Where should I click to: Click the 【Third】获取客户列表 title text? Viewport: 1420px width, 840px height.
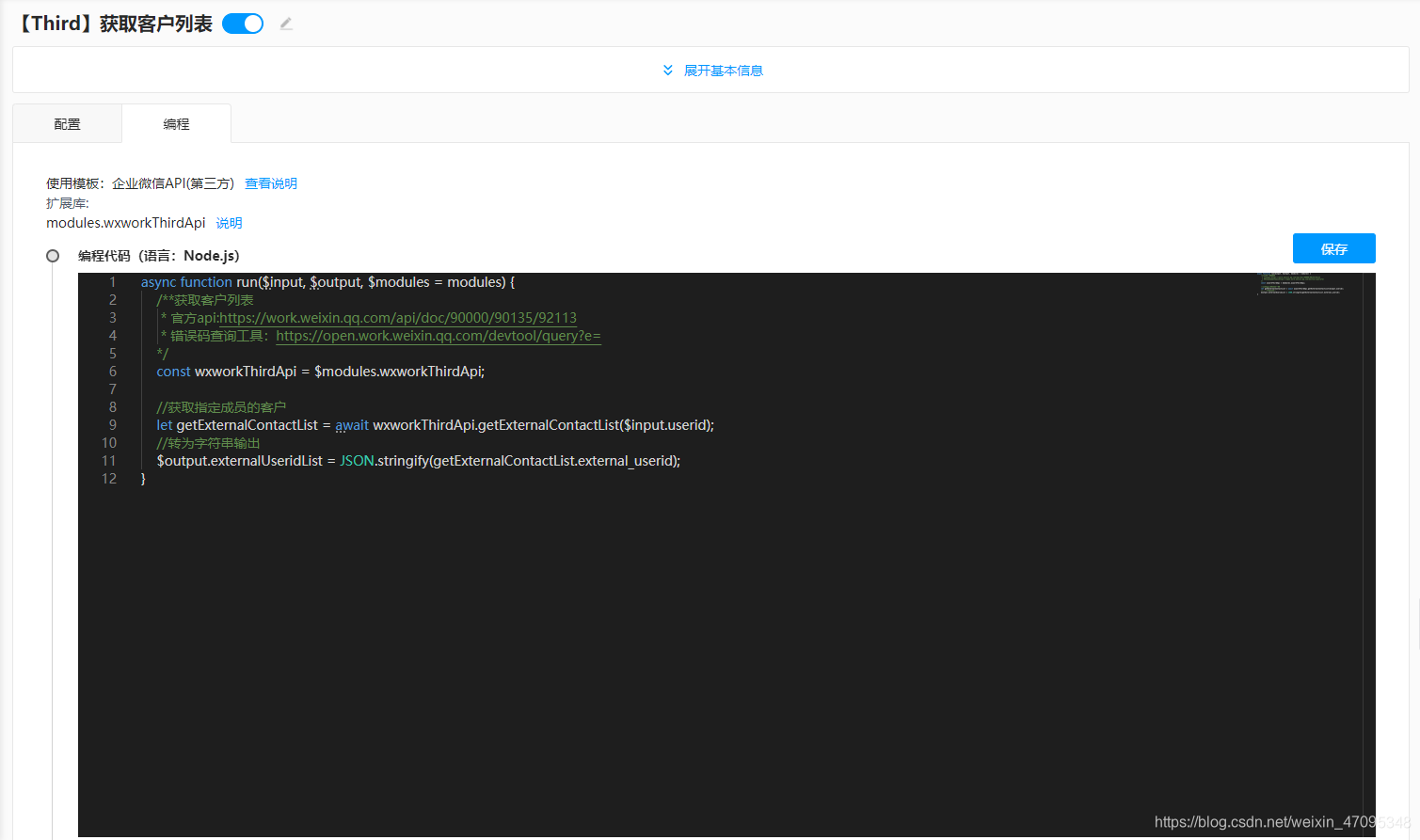coord(114,24)
